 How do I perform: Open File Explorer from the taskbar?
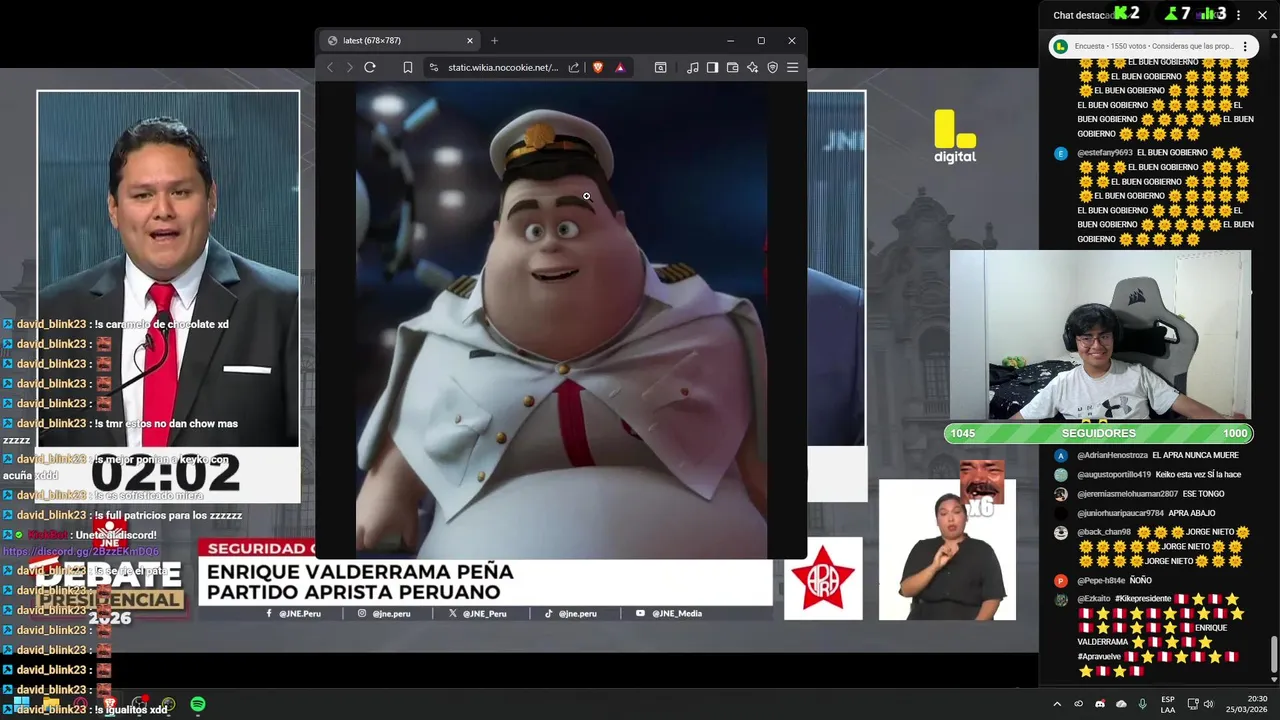(51, 704)
